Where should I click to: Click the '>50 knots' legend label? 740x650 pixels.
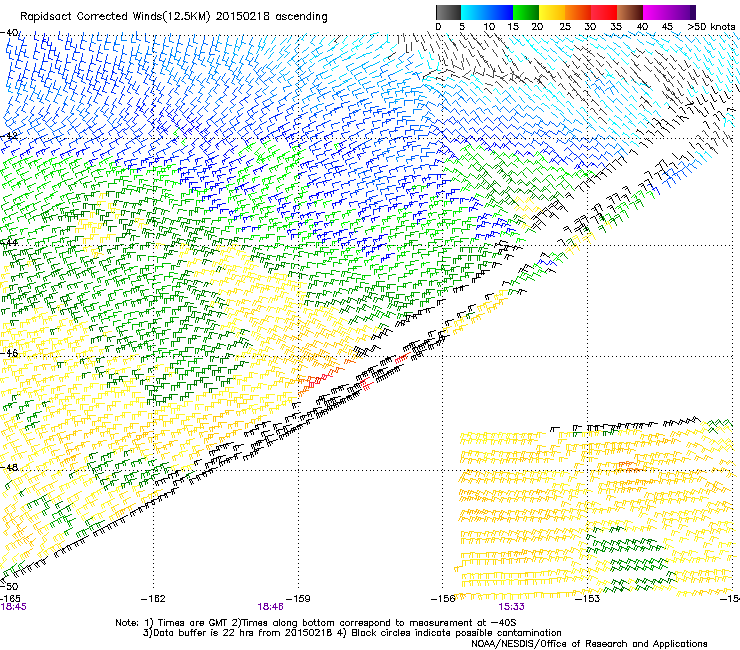tap(711, 27)
